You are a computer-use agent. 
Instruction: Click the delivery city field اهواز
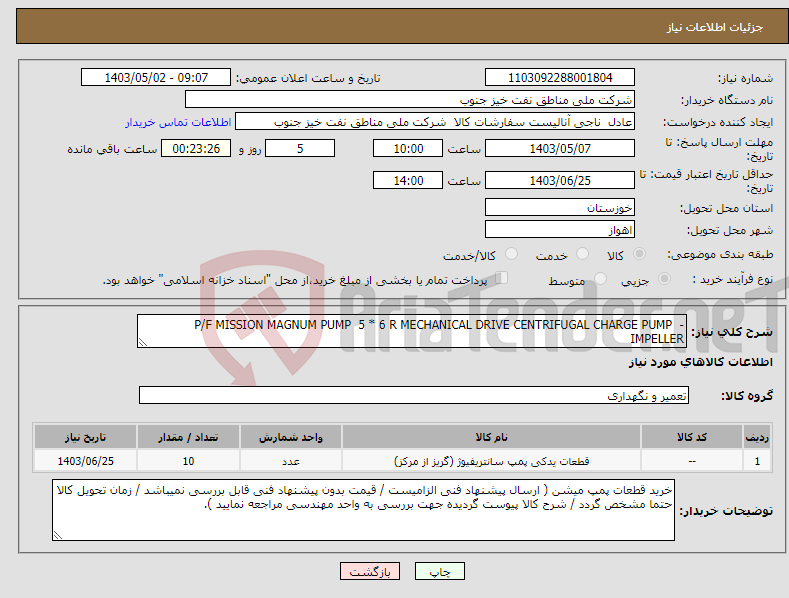pos(560,230)
